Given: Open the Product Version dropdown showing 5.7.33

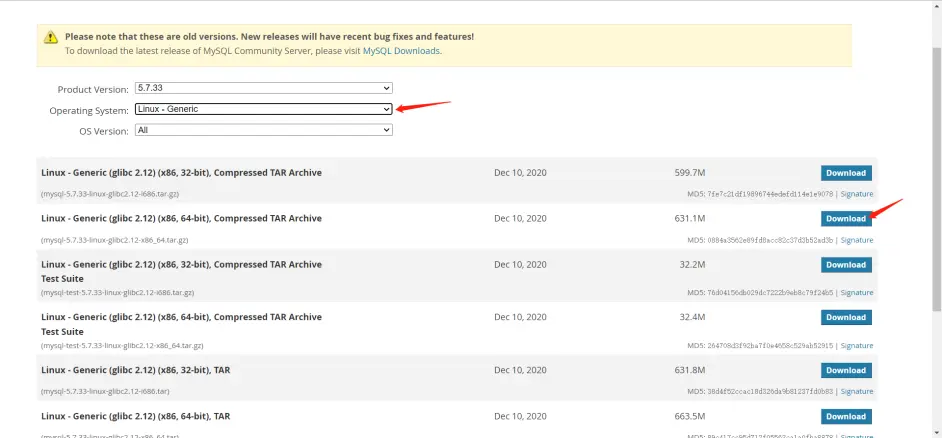Looking at the screenshot, I should 264,88.
